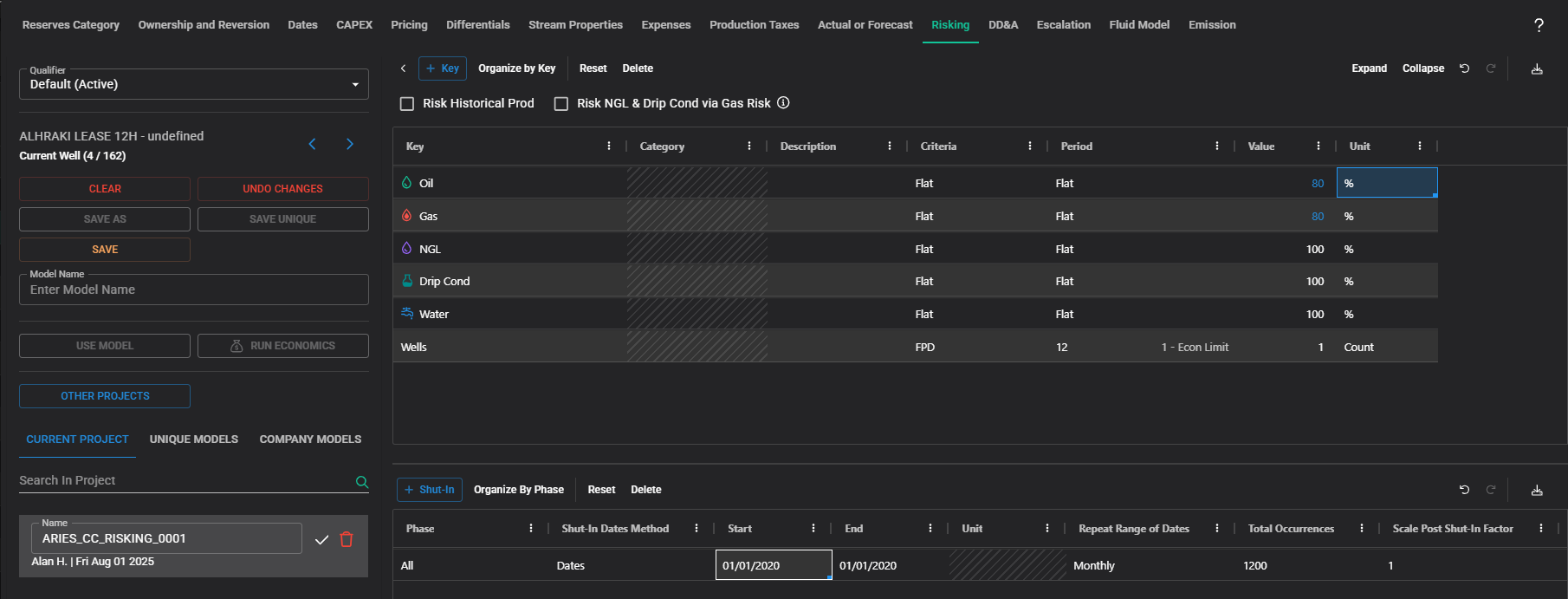This screenshot has height=599, width=1568.
Task: Toggle Risk NGL & Drip Cond via Gas Risk
Action: (x=561, y=104)
